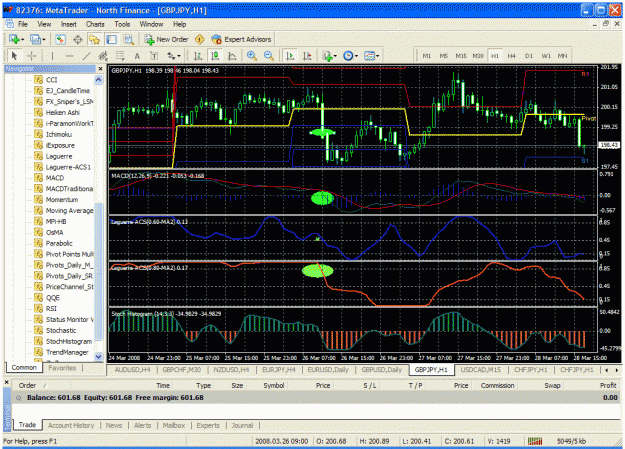Toggle chart Auto Scroll
This screenshot has height=449, width=625.
(290, 56)
